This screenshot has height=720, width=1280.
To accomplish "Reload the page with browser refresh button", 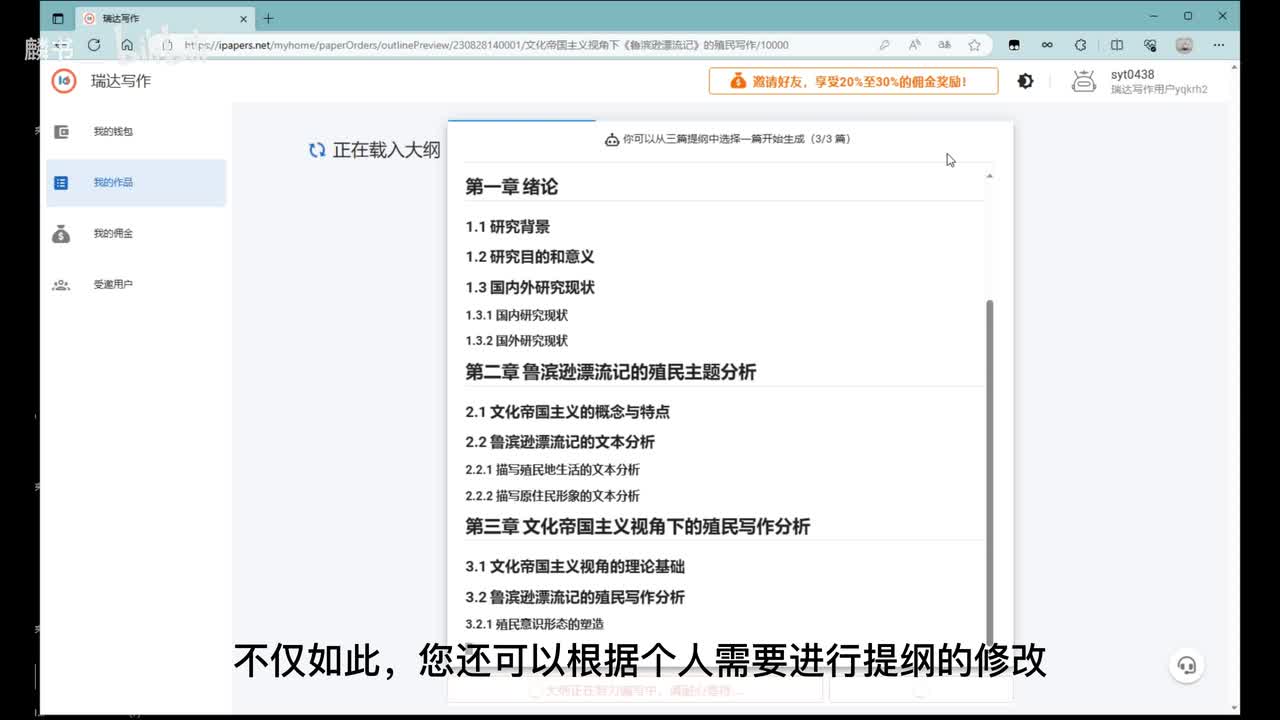I will coord(94,45).
